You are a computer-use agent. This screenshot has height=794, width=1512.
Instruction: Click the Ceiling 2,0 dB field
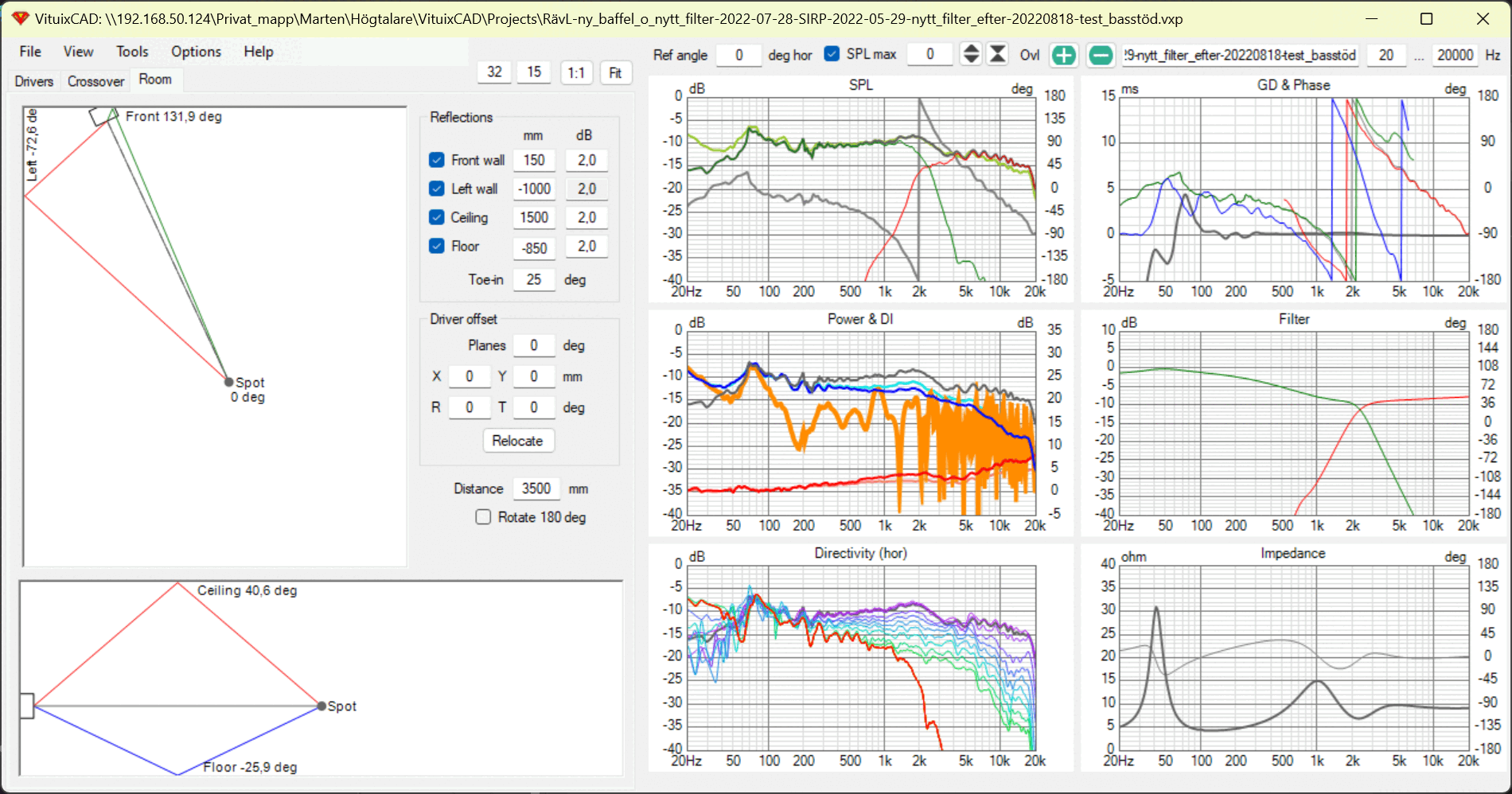click(x=586, y=217)
